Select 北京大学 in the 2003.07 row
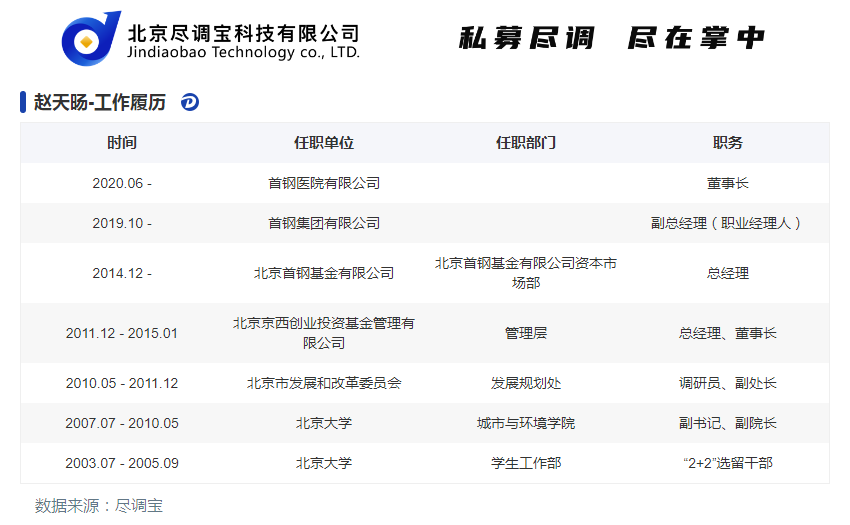Image resolution: width=850 pixels, height=525 pixels. point(324,463)
